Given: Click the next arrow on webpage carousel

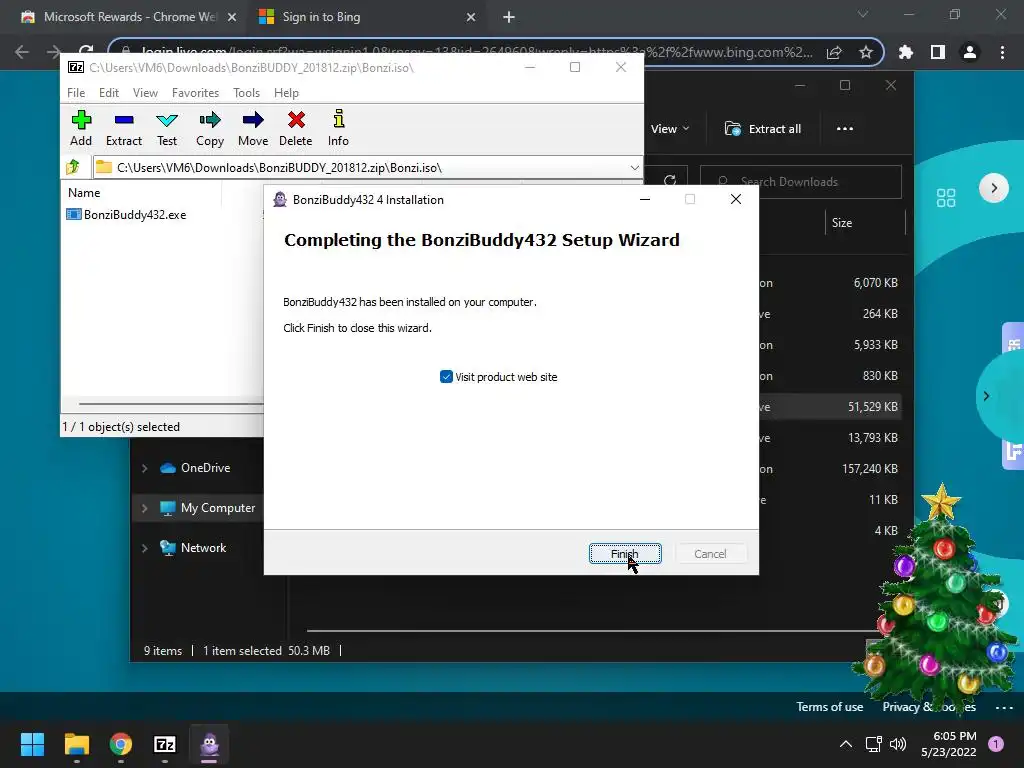Looking at the screenshot, I should pyautogui.click(x=994, y=188).
